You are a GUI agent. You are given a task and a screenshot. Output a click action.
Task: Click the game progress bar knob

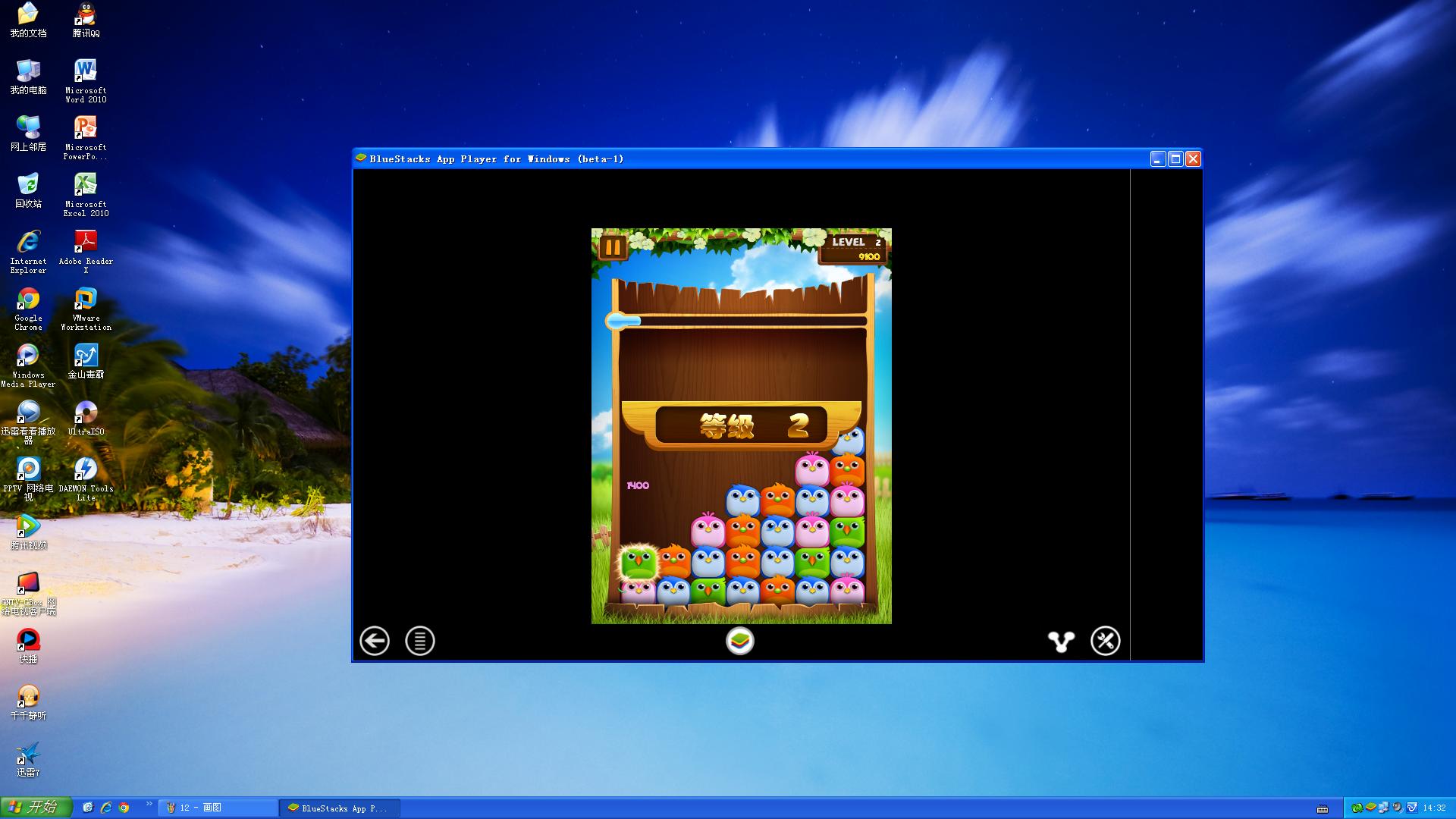(x=617, y=322)
